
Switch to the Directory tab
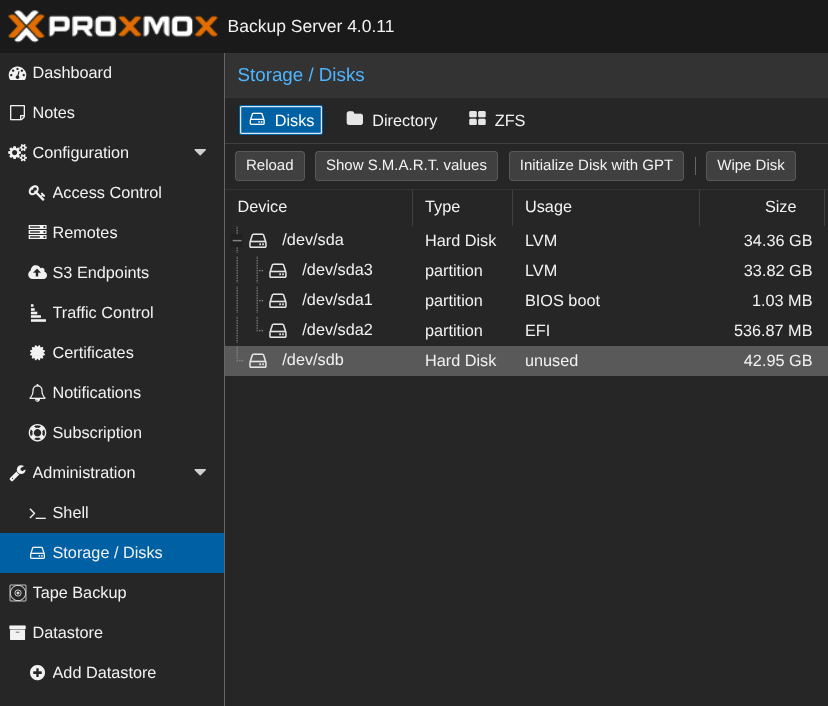click(x=392, y=120)
